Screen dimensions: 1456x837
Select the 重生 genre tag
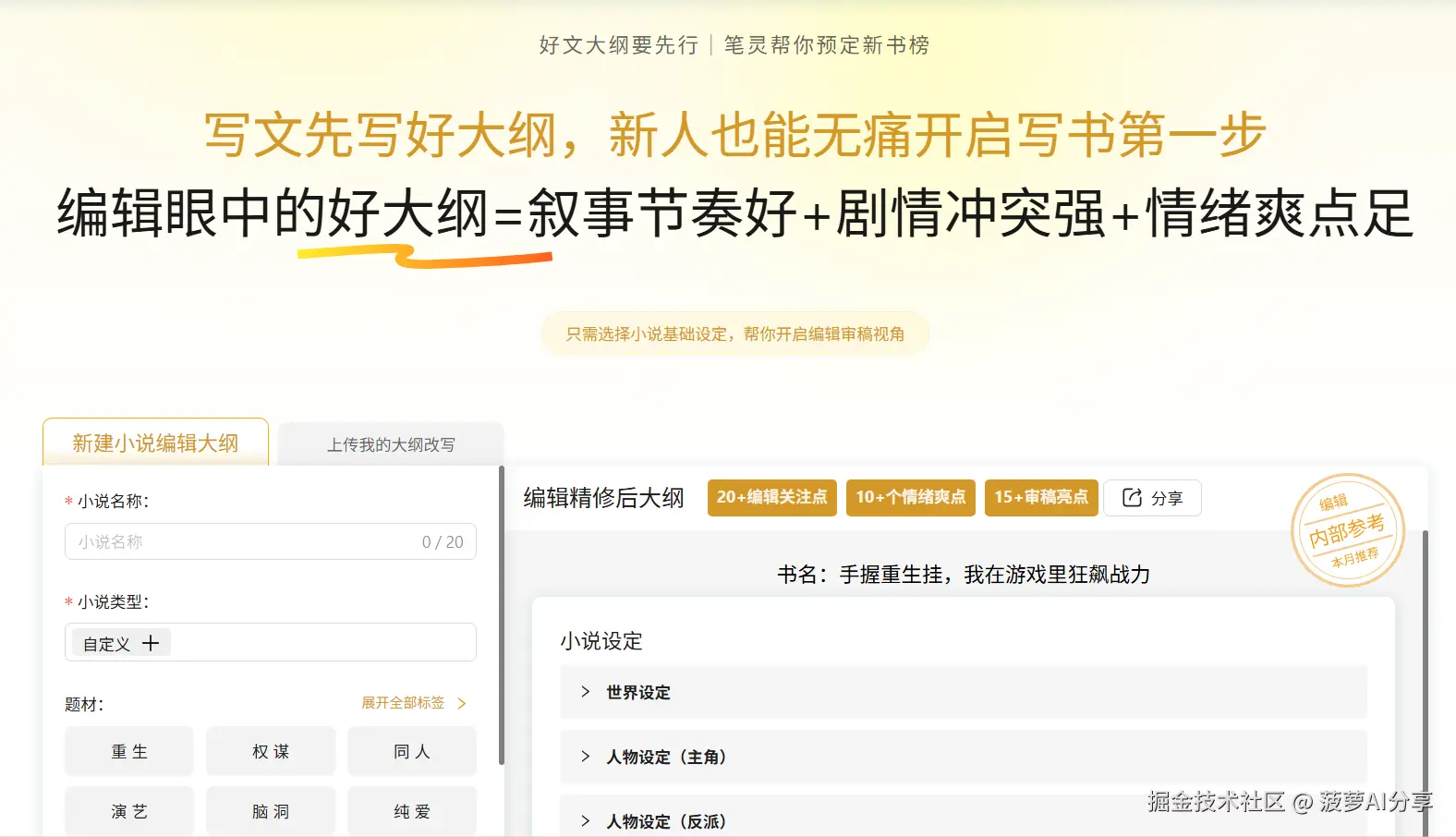(129, 751)
